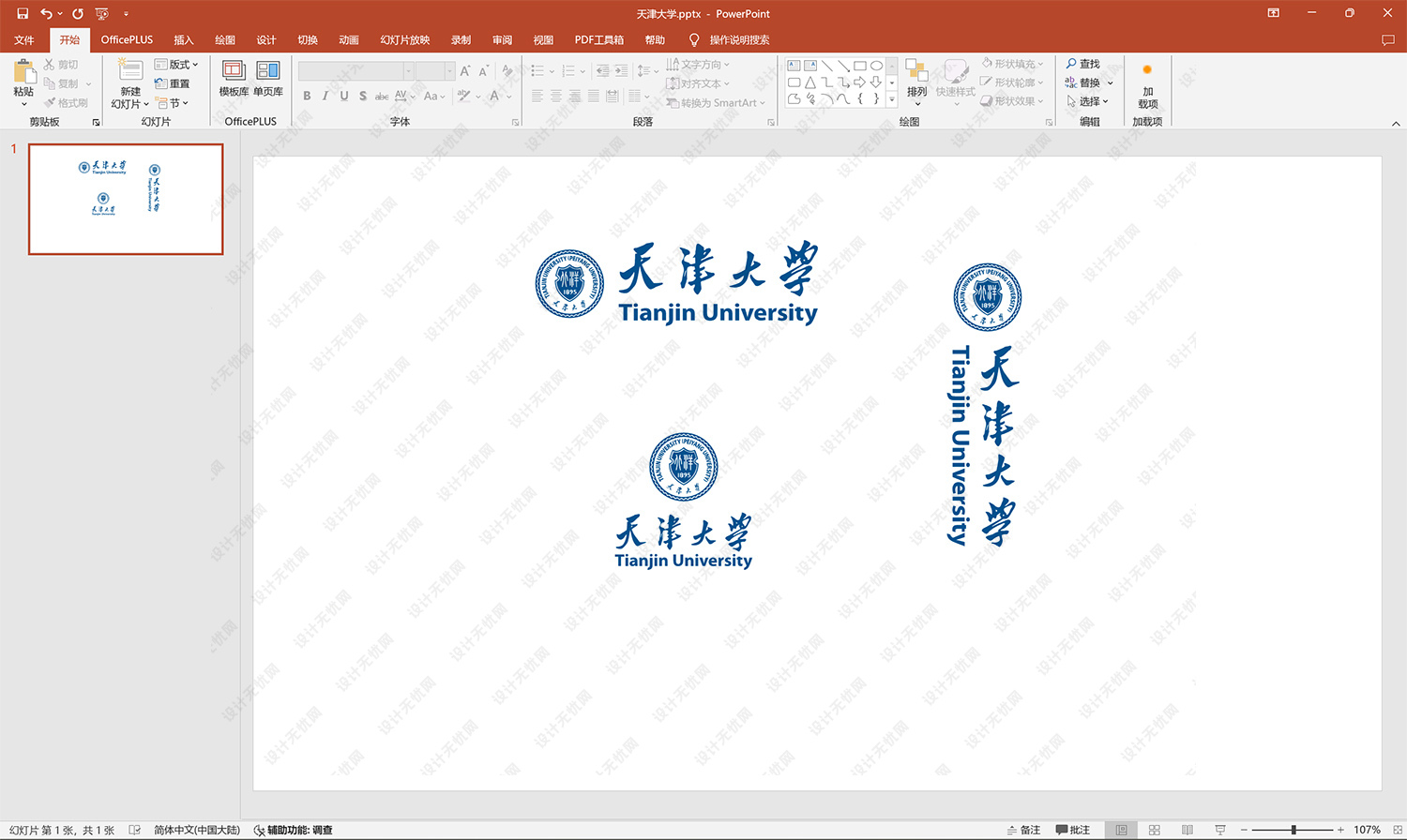Click the Add-ins (加载项) button
1407x840 pixels.
(1147, 86)
